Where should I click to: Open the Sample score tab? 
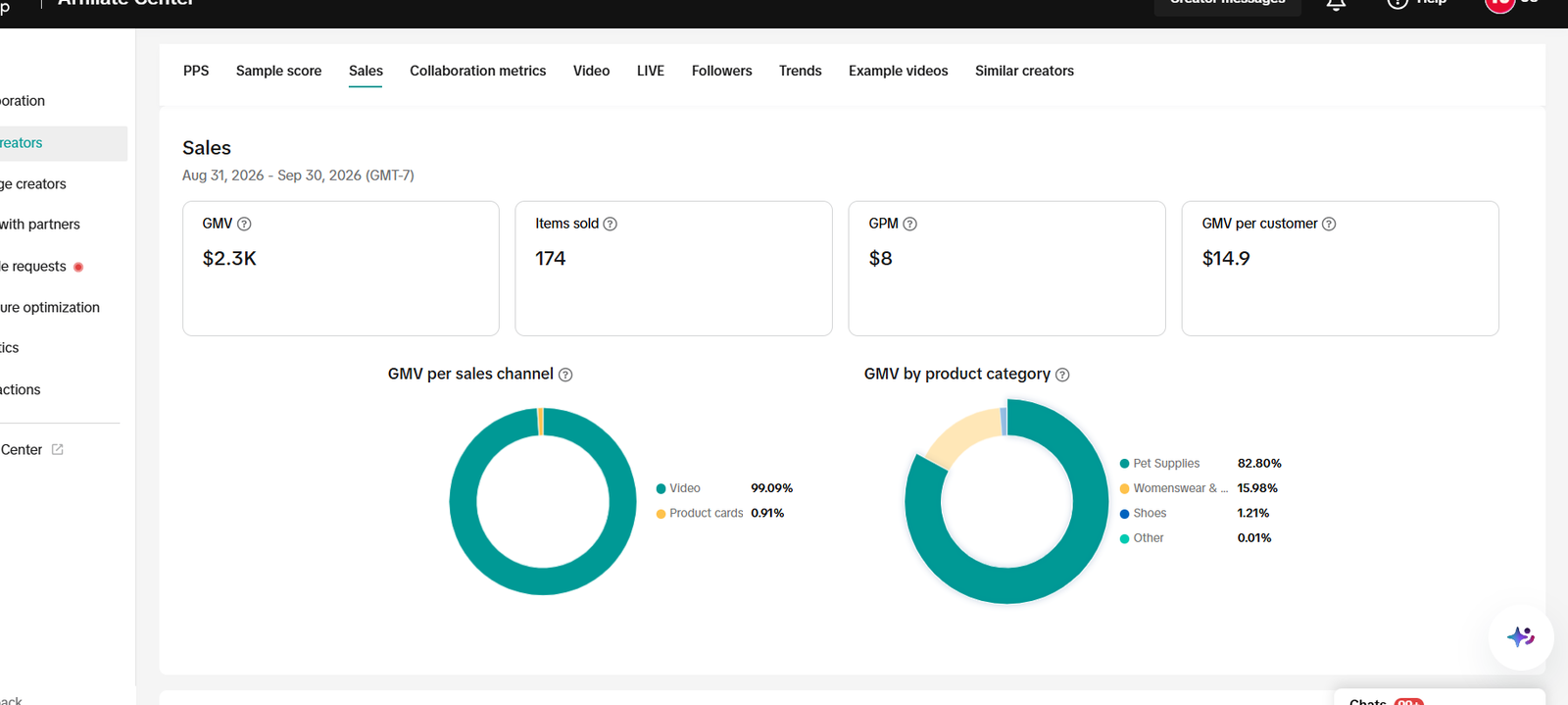pyautogui.click(x=278, y=71)
